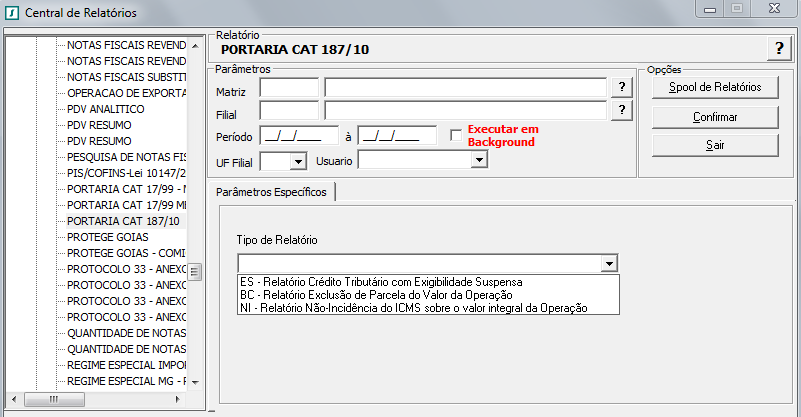
Task: Select NOTAS FISCAIS SUBSTIT report
Action: pos(126,77)
